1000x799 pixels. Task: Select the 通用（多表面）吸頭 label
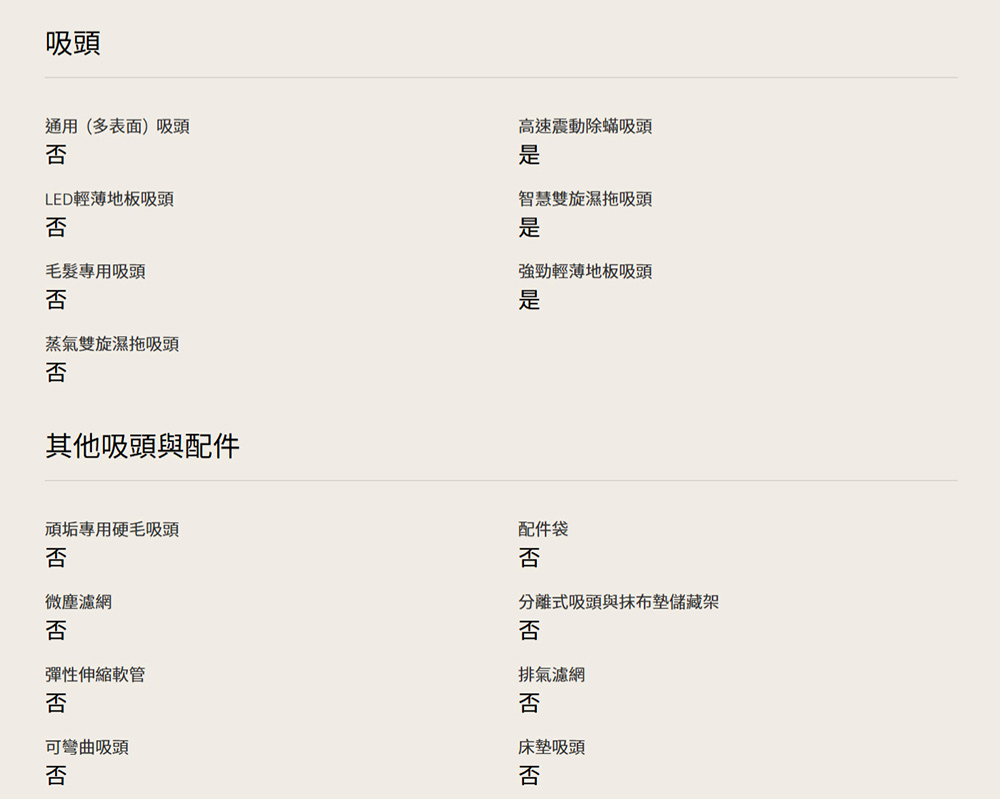(117, 127)
